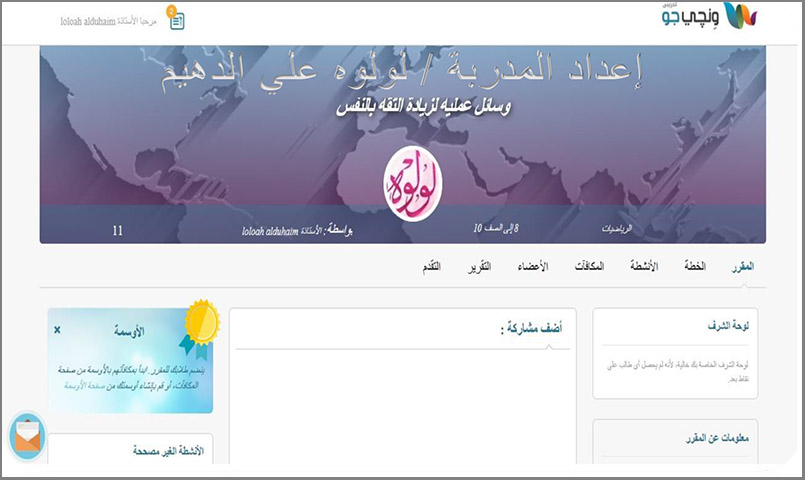805x480 pixels.
Task: Click the أضف مشاركة heading
Action: coord(531,328)
